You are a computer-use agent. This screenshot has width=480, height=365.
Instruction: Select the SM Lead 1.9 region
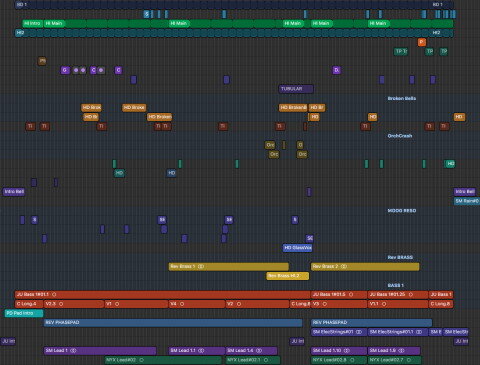tap(394, 351)
